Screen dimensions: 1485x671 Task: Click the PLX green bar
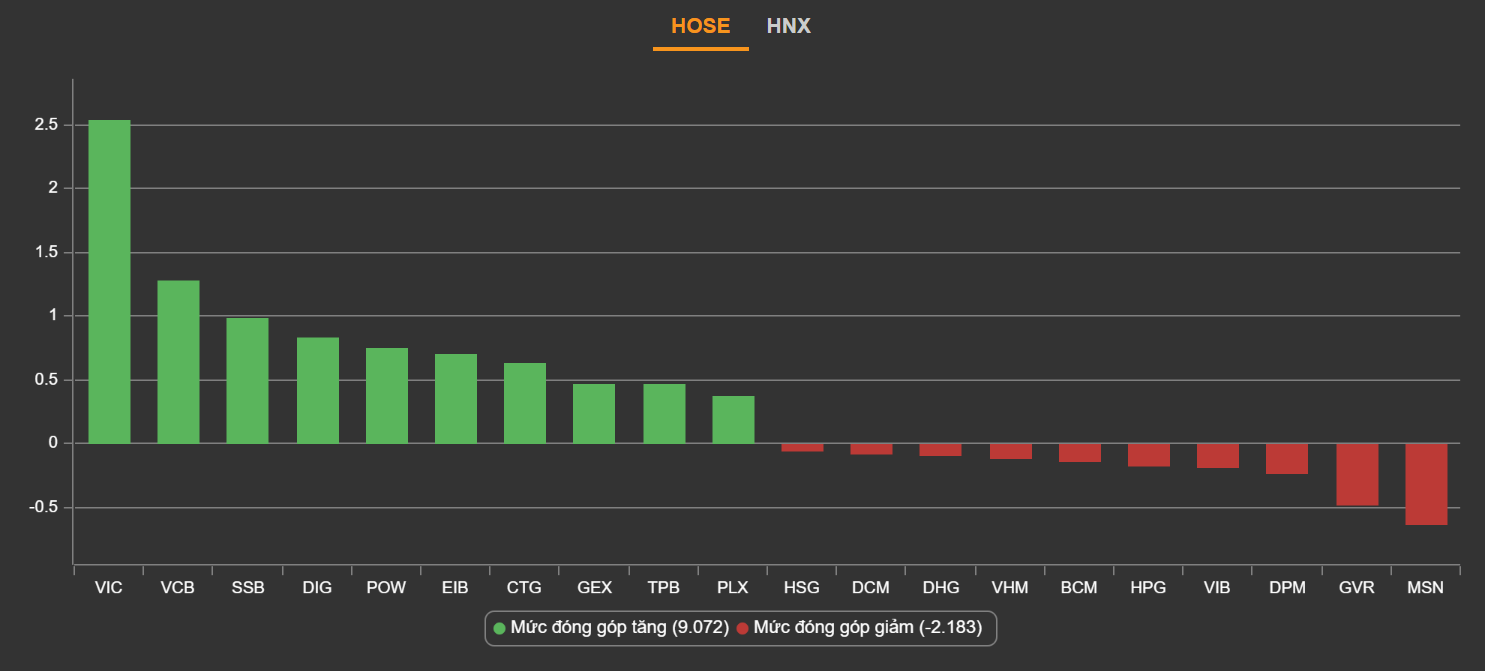[733, 420]
